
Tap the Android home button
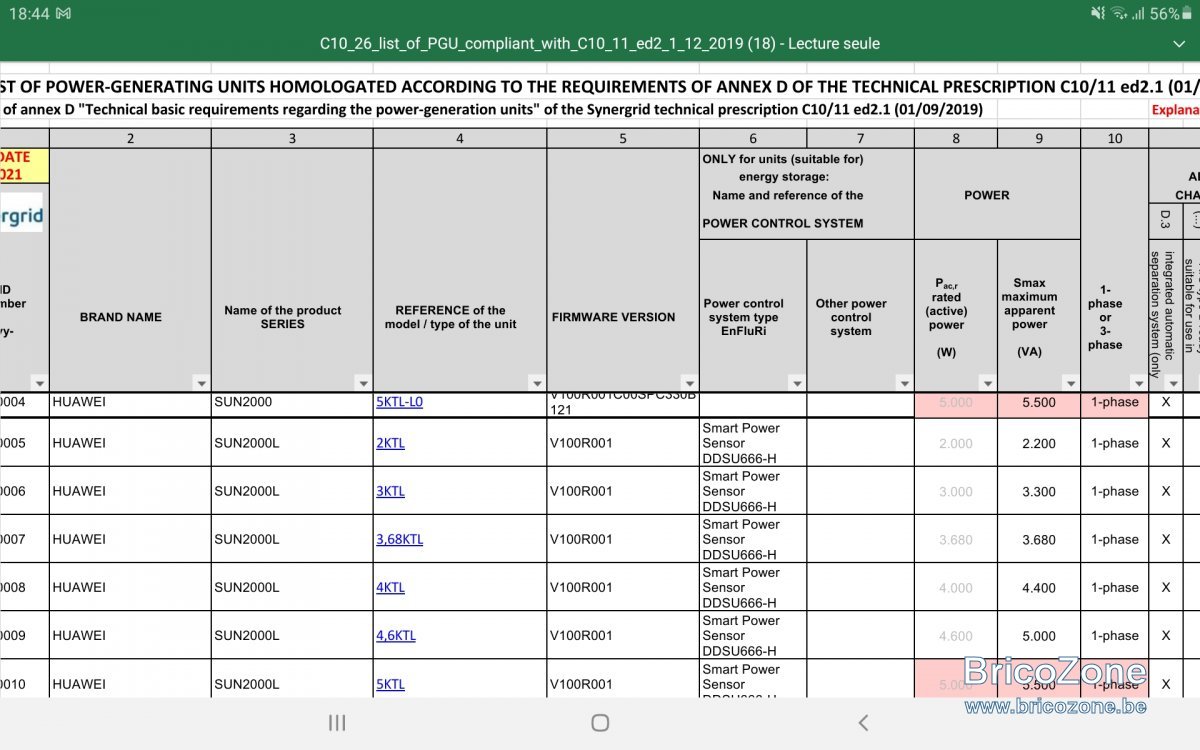pos(600,723)
